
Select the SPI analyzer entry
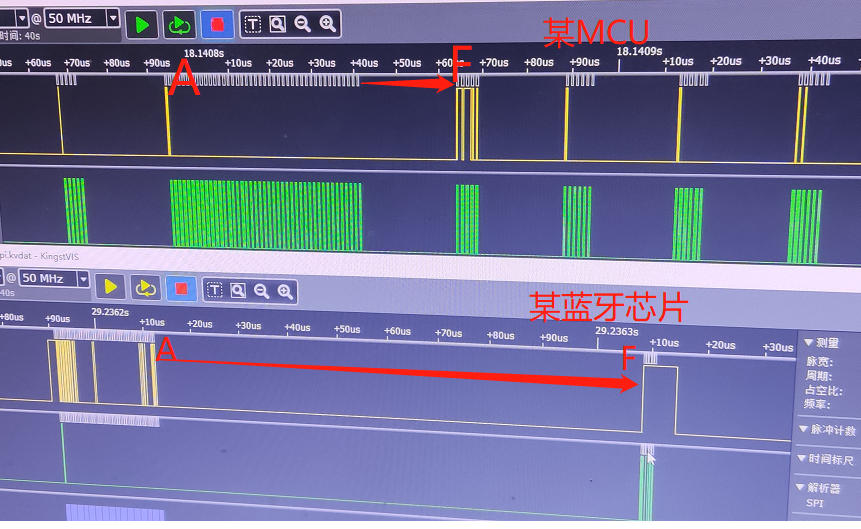tap(816, 503)
